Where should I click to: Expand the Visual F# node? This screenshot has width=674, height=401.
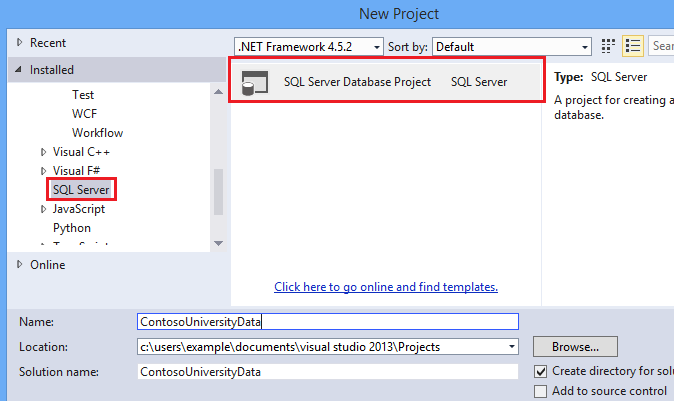(x=43, y=171)
